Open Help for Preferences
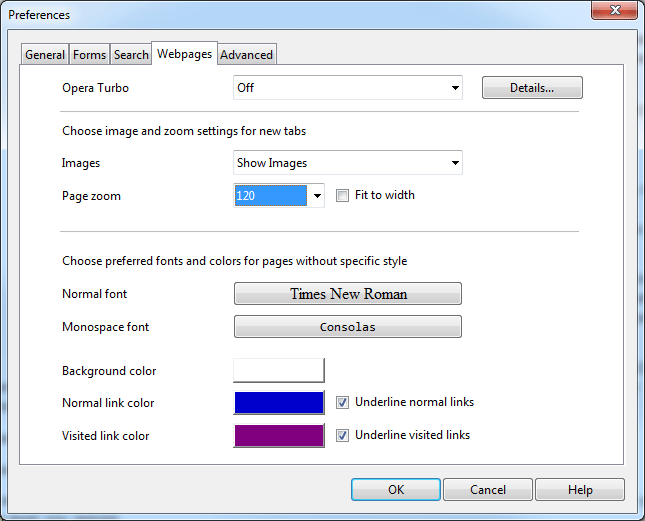Viewport: 645px width, 521px height. (580, 489)
